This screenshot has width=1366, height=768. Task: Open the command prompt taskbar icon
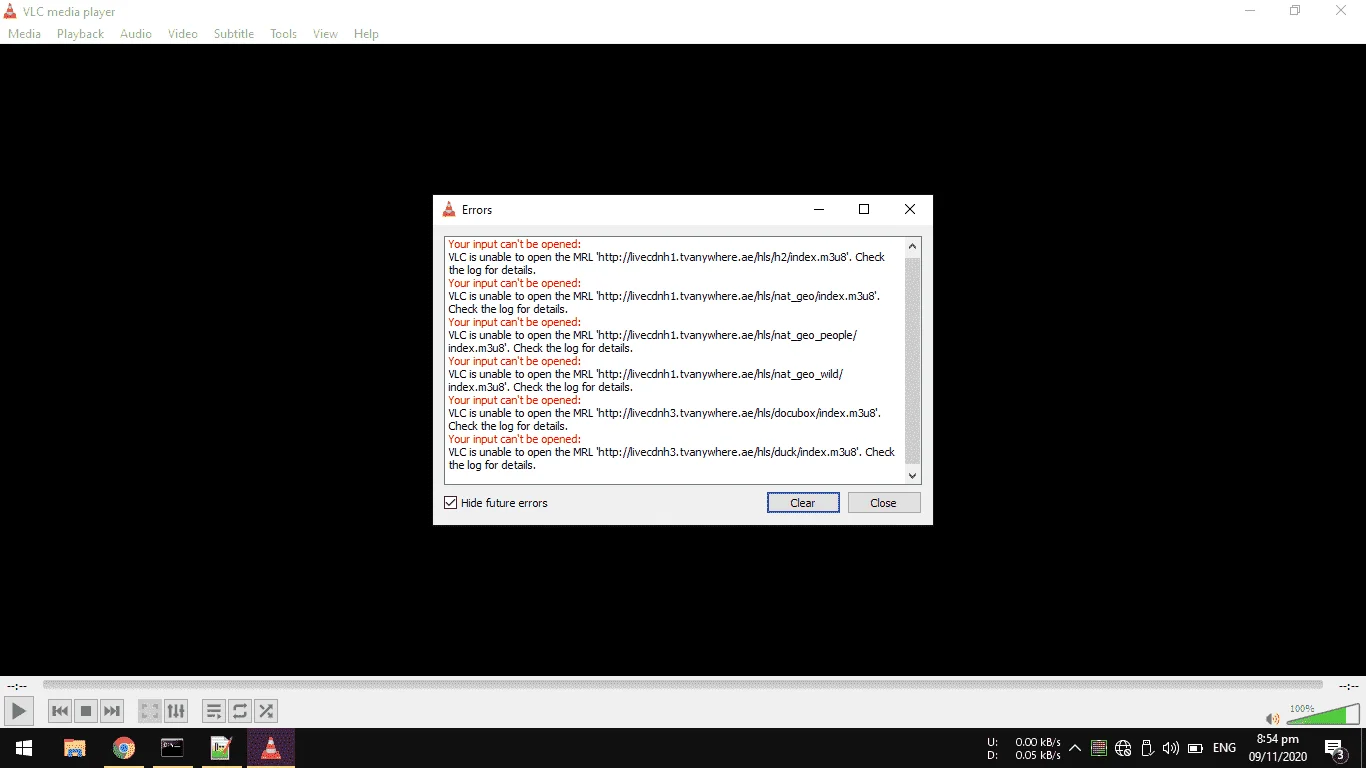[173, 748]
